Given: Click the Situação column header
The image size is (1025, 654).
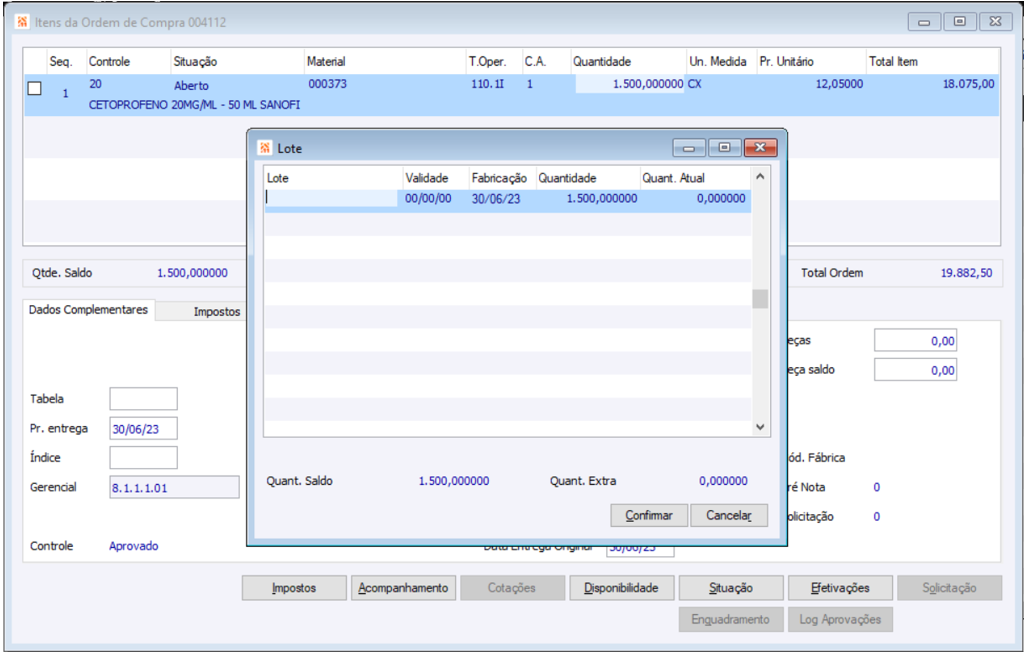Looking at the screenshot, I should tap(237, 61).
